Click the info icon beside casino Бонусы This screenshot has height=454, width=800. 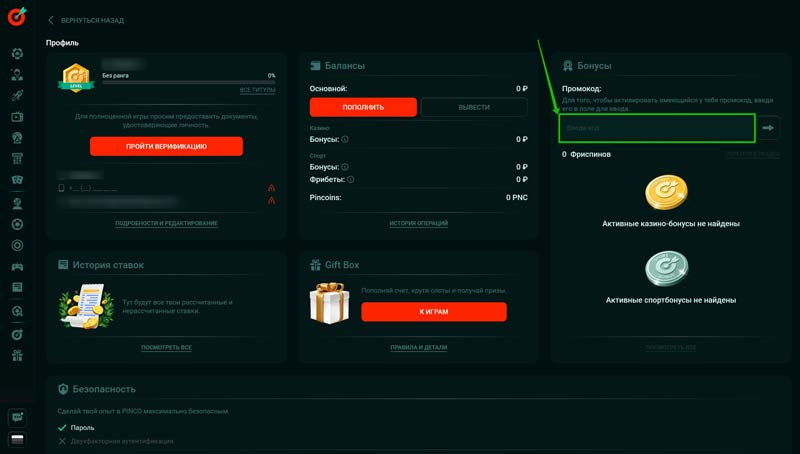(345, 139)
